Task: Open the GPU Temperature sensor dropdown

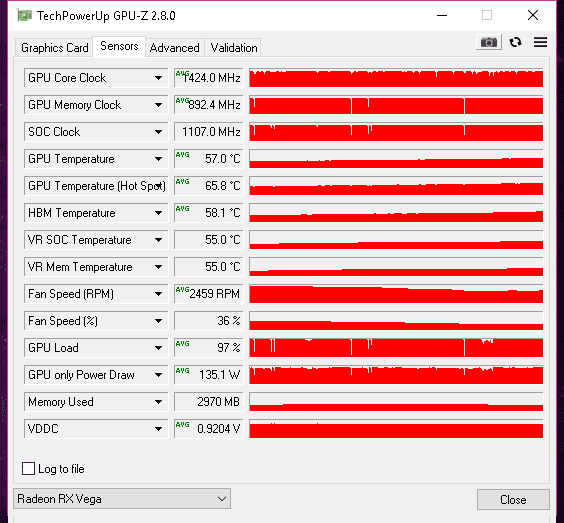Action: coord(96,159)
